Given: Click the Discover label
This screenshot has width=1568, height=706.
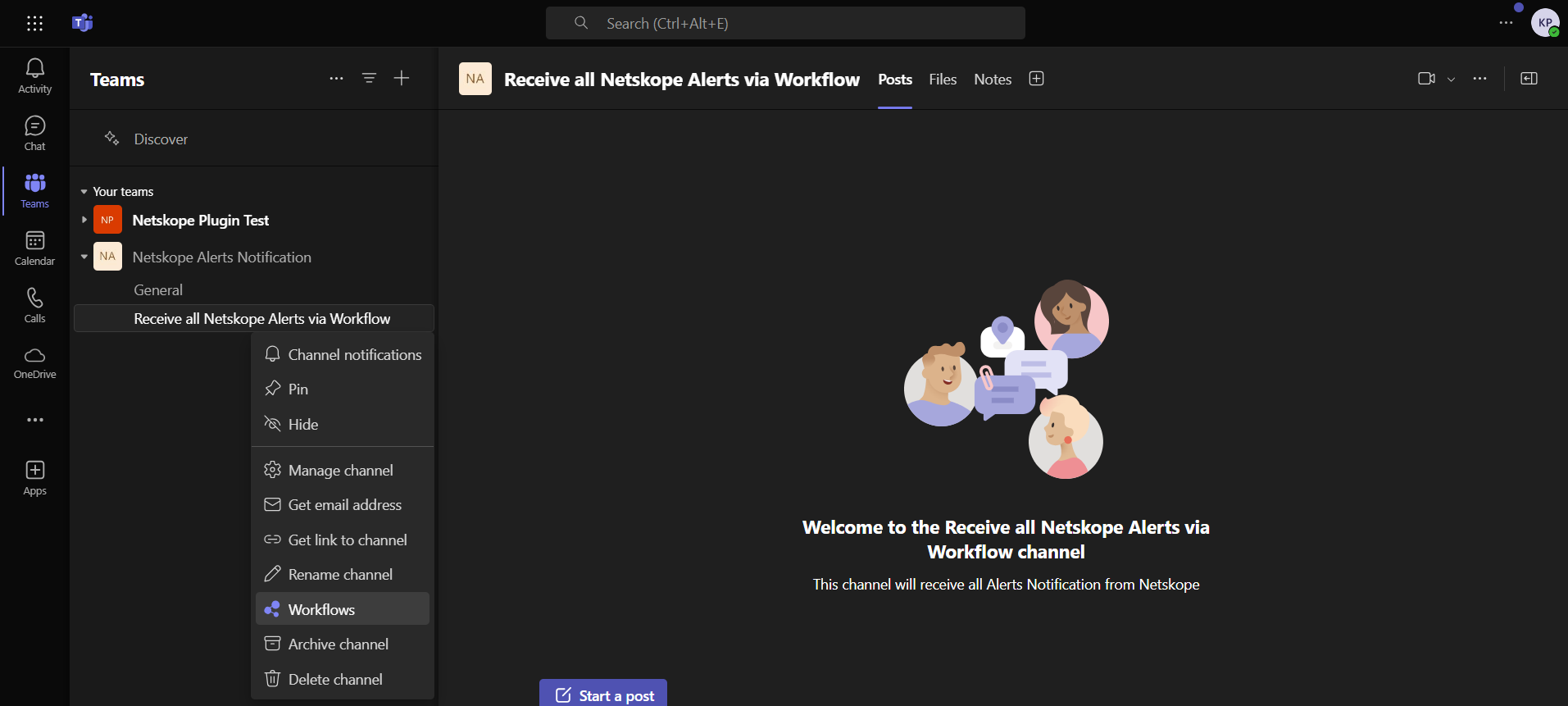Looking at the screenshot, I should pos(161,139).
